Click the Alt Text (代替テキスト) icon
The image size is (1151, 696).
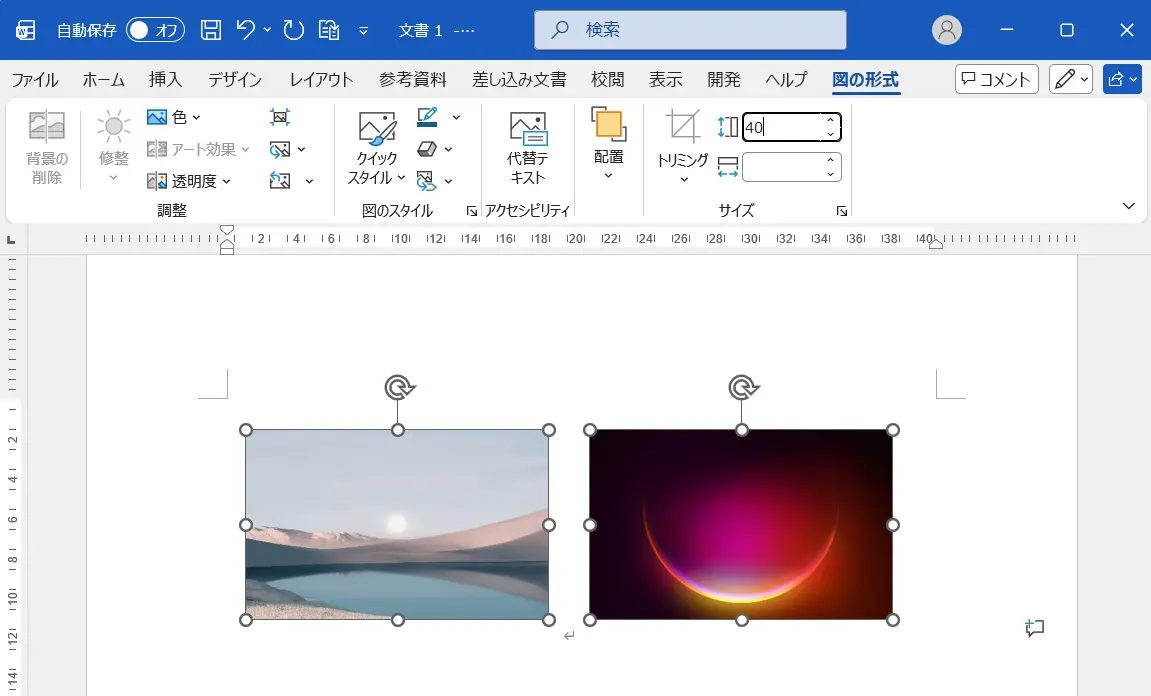(528, 128)
